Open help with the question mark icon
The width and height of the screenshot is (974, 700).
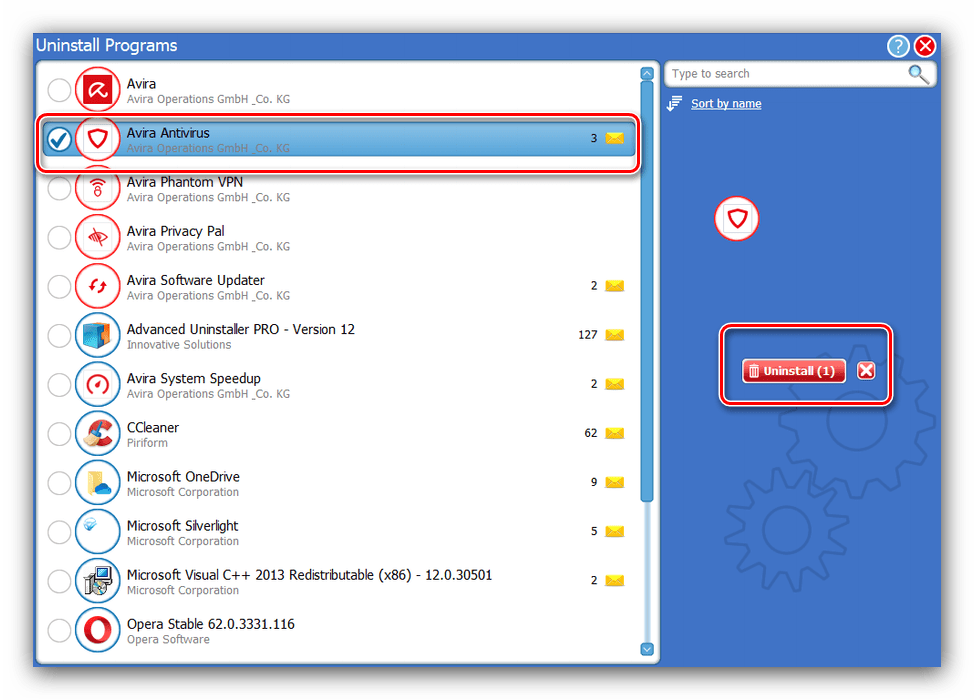pos(897,46)
